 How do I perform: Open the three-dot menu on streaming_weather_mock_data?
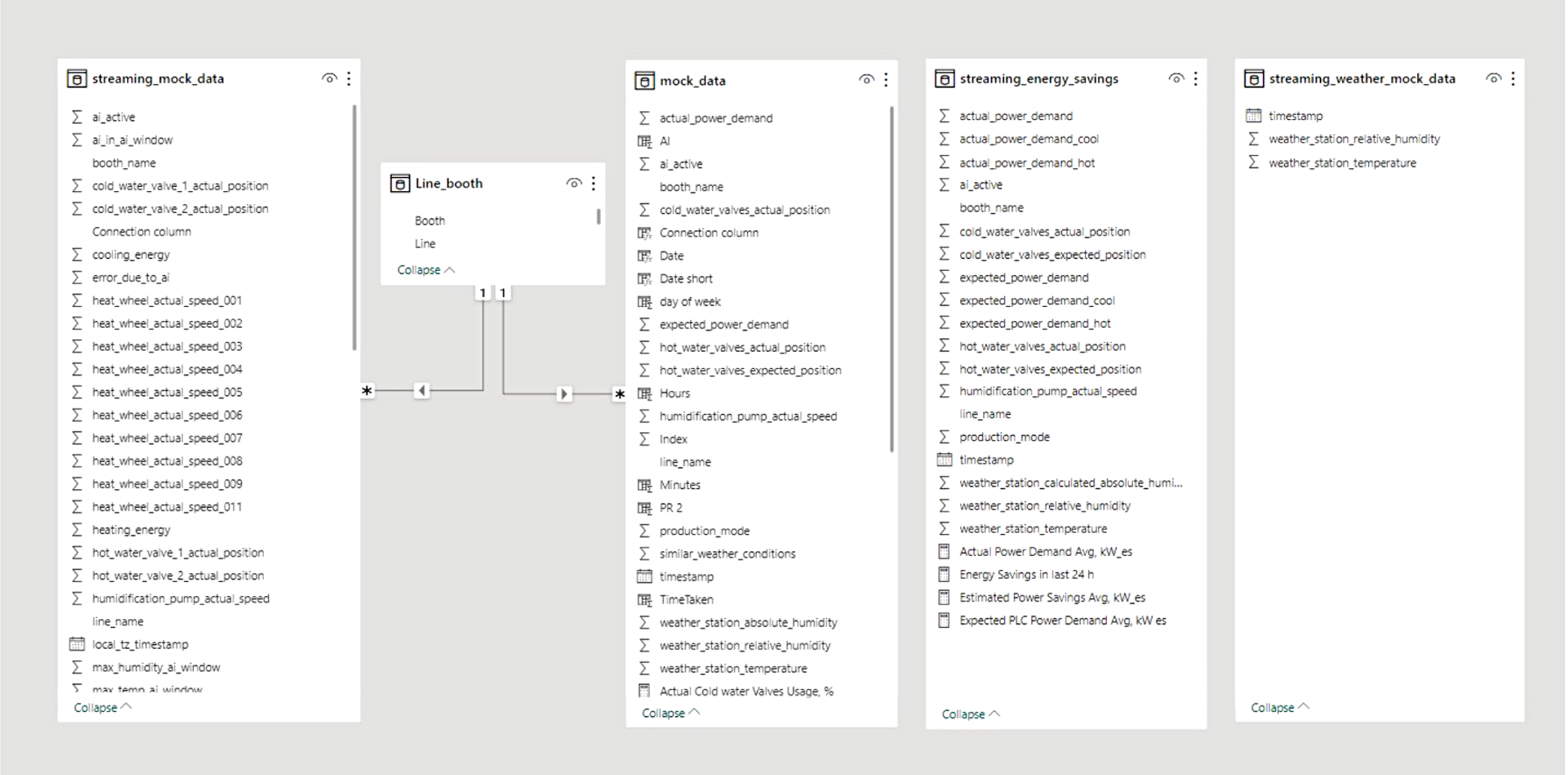pyautogui.click(x=1513, y=78)
